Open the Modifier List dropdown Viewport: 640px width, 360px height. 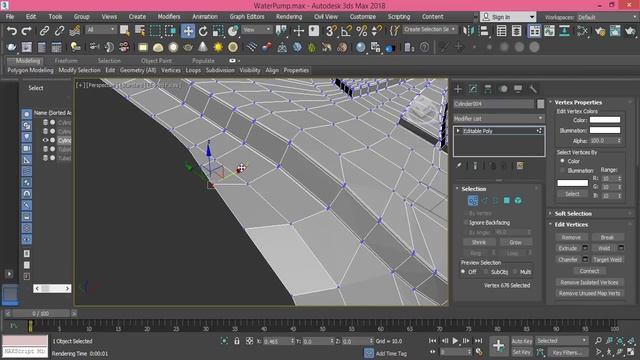498,118
